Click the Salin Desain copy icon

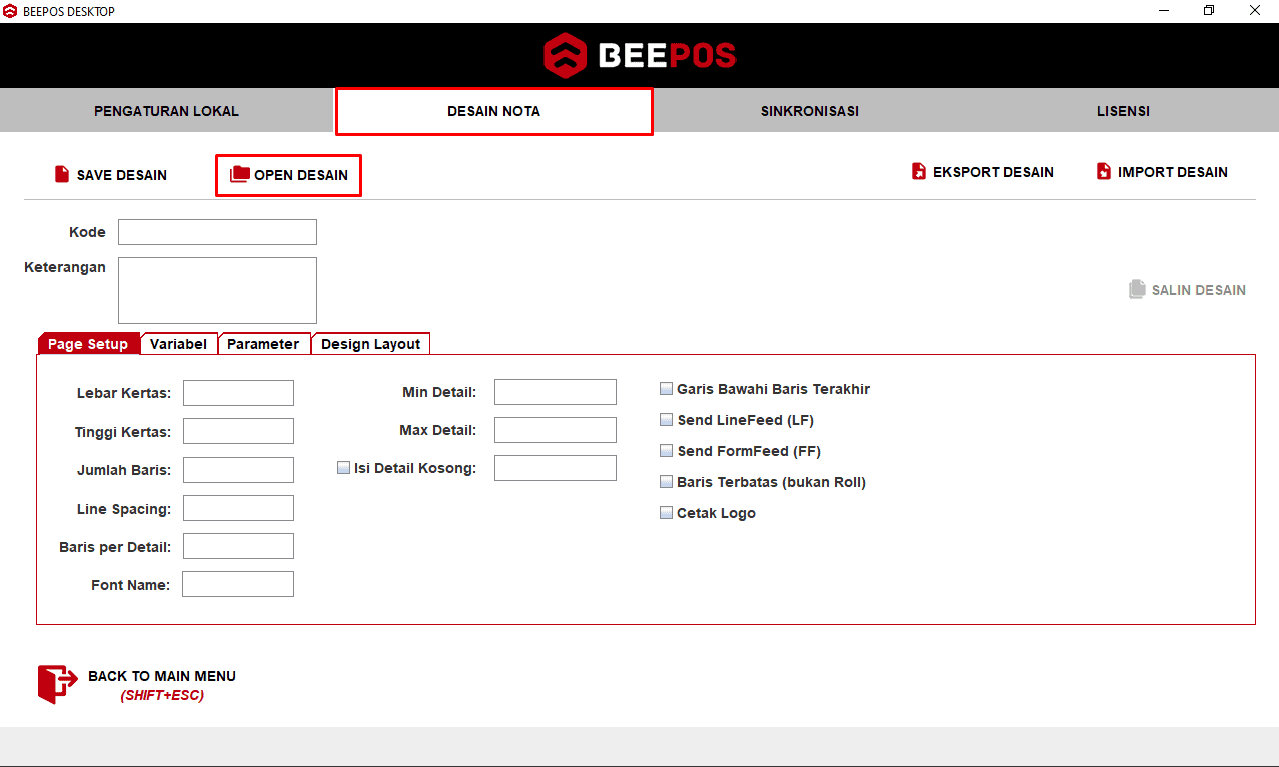pyautogui.click(x=1137, y=289)
